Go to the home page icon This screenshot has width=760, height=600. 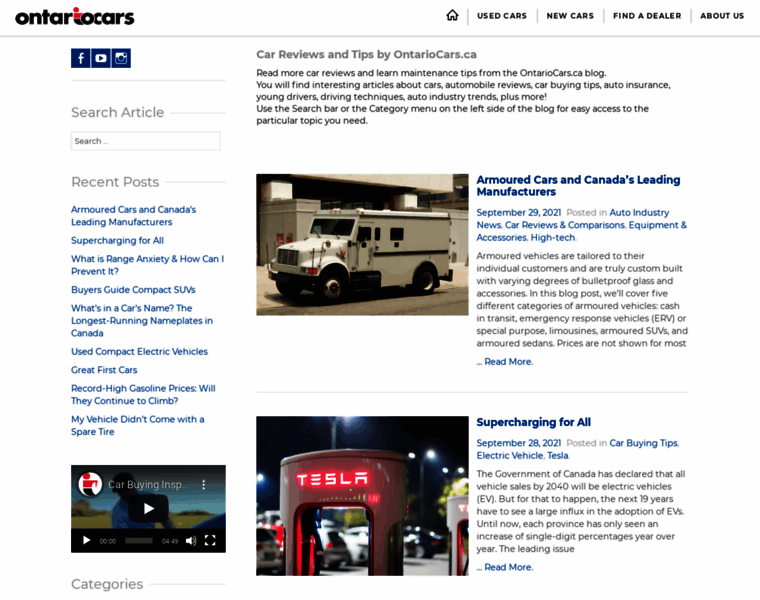coord(452,16)
